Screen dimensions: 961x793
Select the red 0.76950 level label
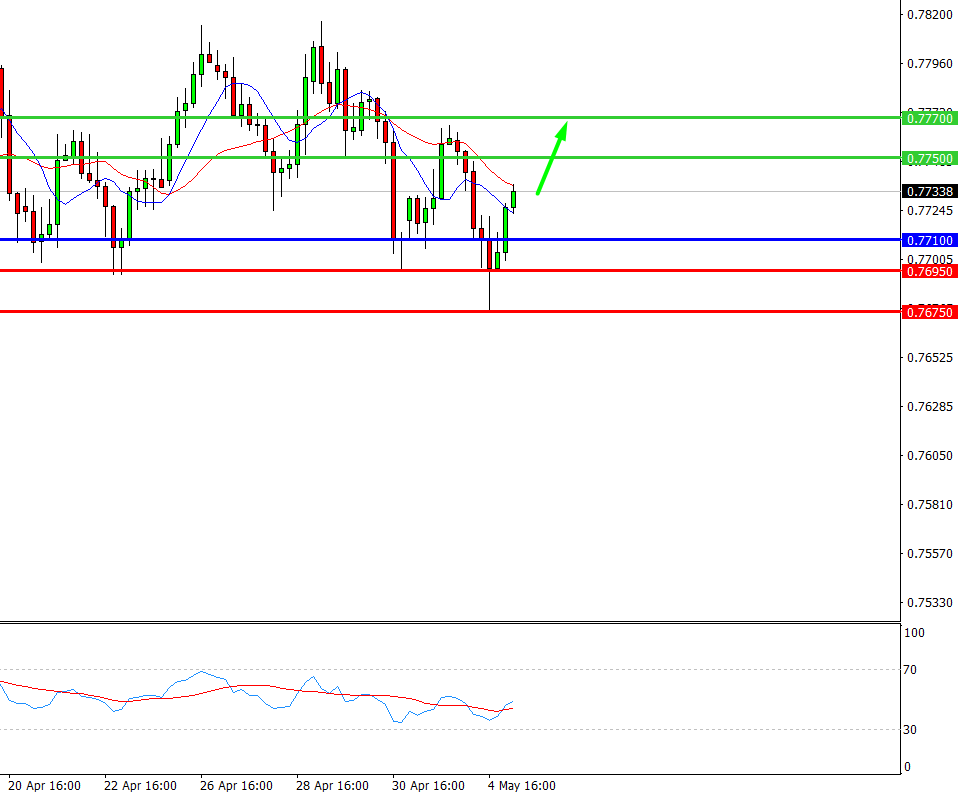click(930, 271)
